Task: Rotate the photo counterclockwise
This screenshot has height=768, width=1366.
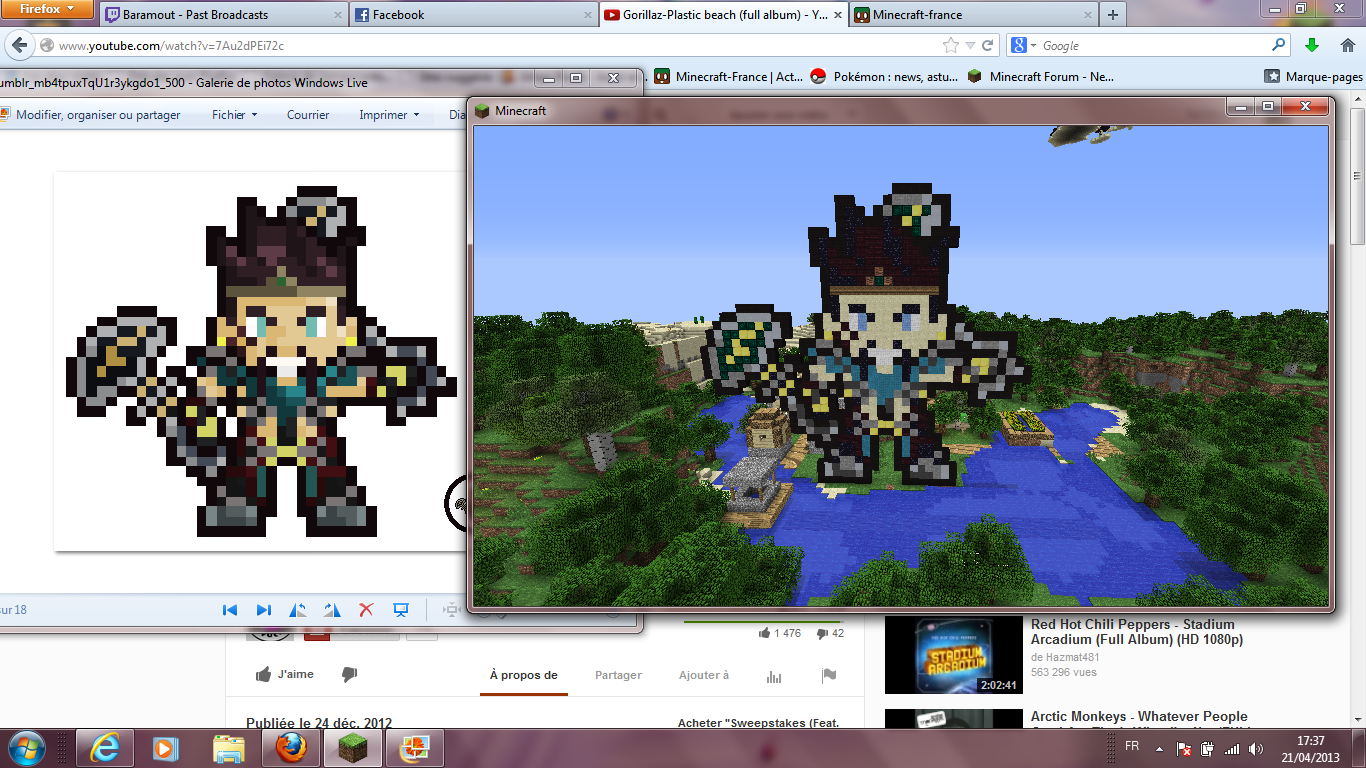Action: tap(298, 610)
